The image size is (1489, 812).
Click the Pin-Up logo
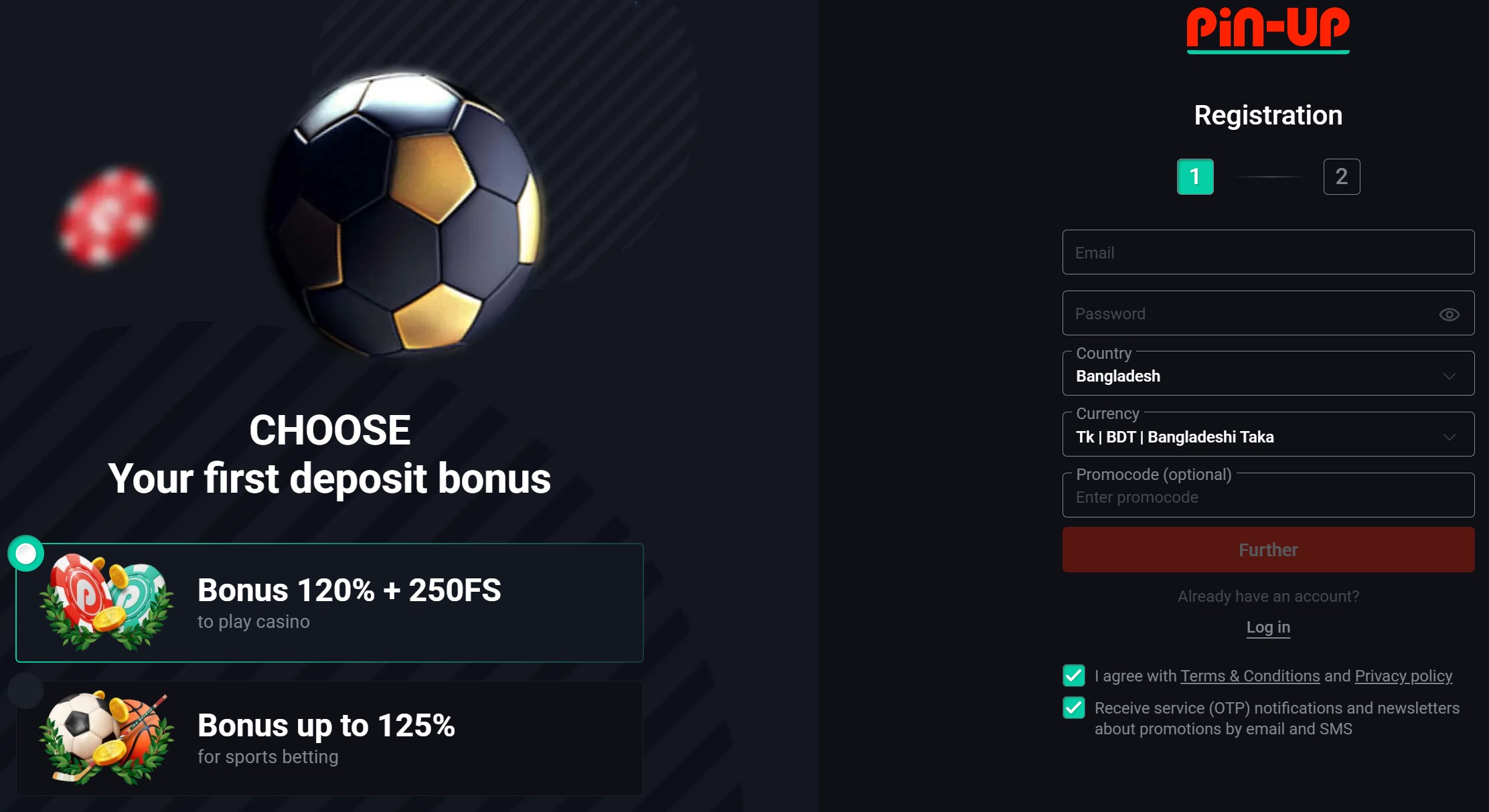tap(1268, 29)
